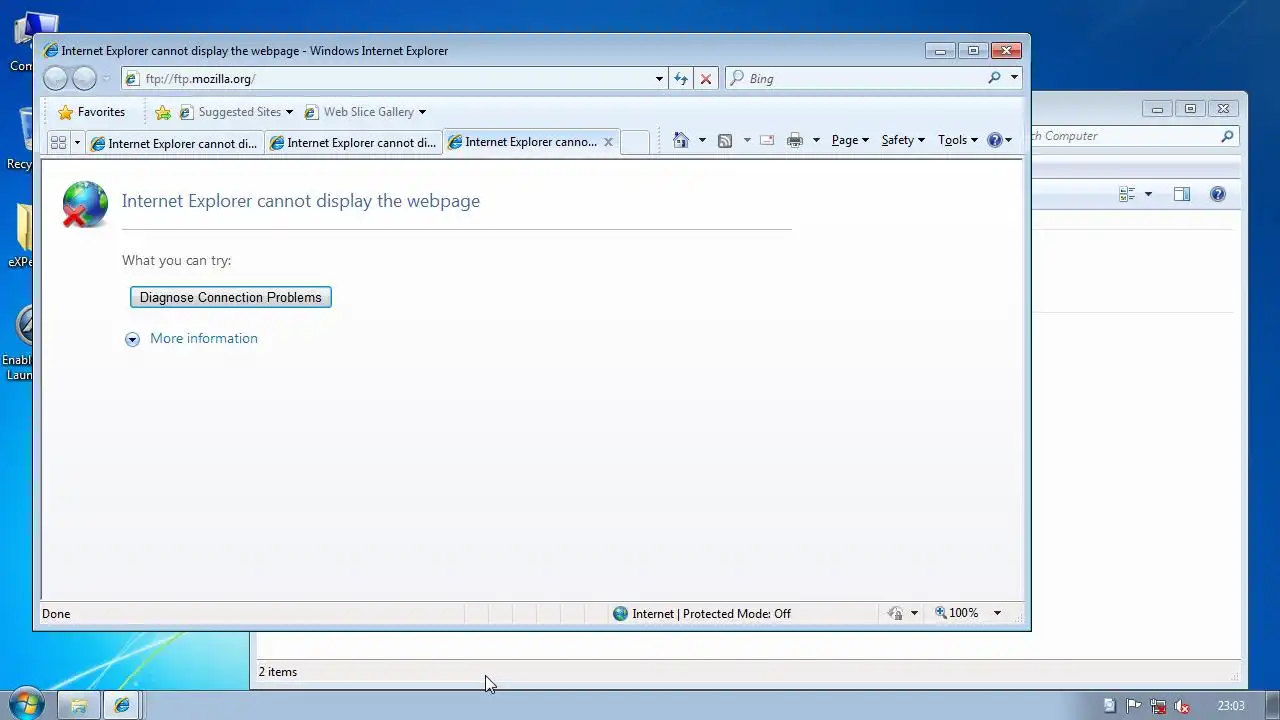Open Windows Explorer from taskbar
This screenshot has width=1280, height=720.
click(78, 705)
